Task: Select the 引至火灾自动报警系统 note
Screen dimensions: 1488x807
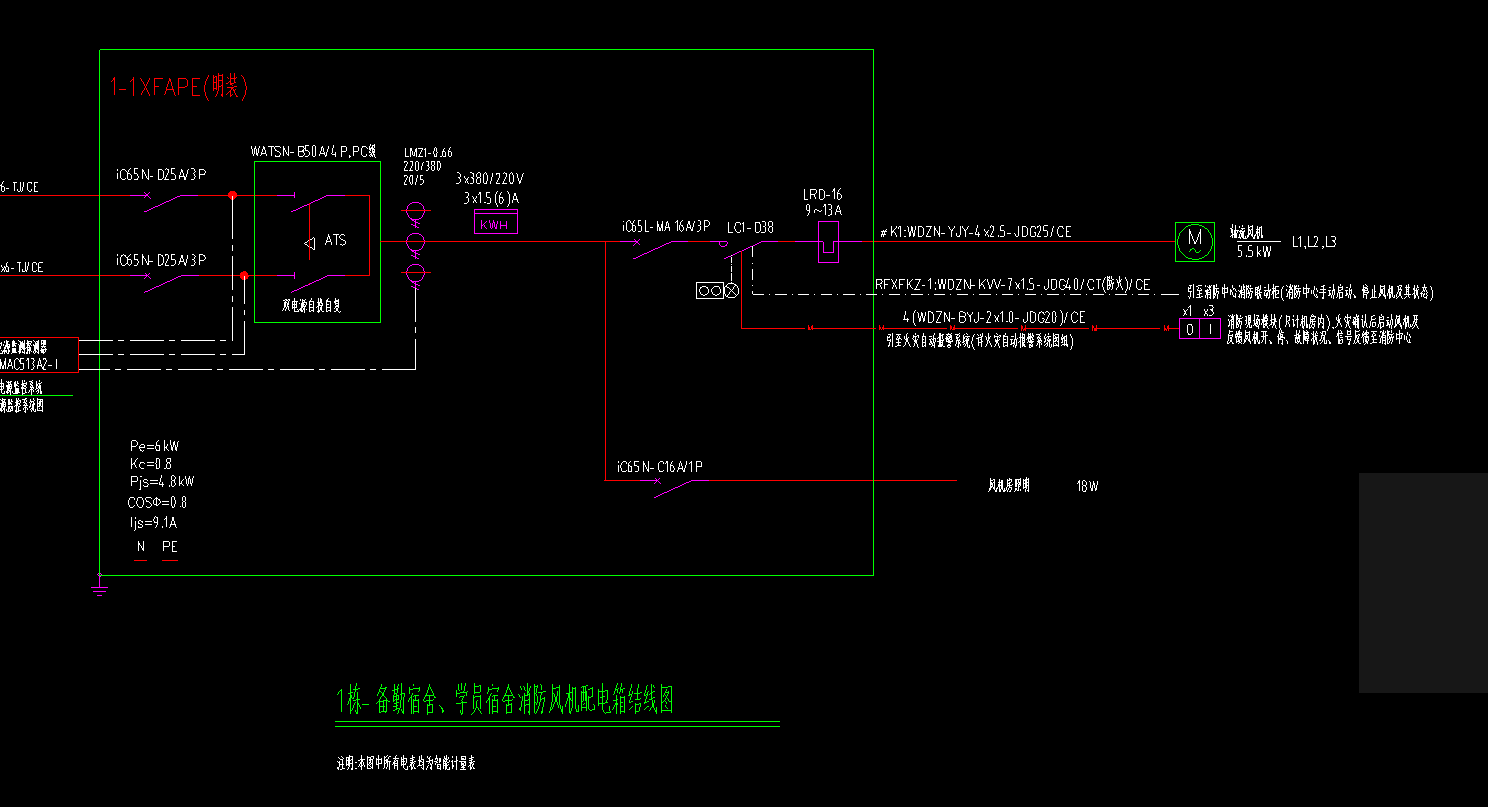Action: pyautogui.click(x=979, y=341)
